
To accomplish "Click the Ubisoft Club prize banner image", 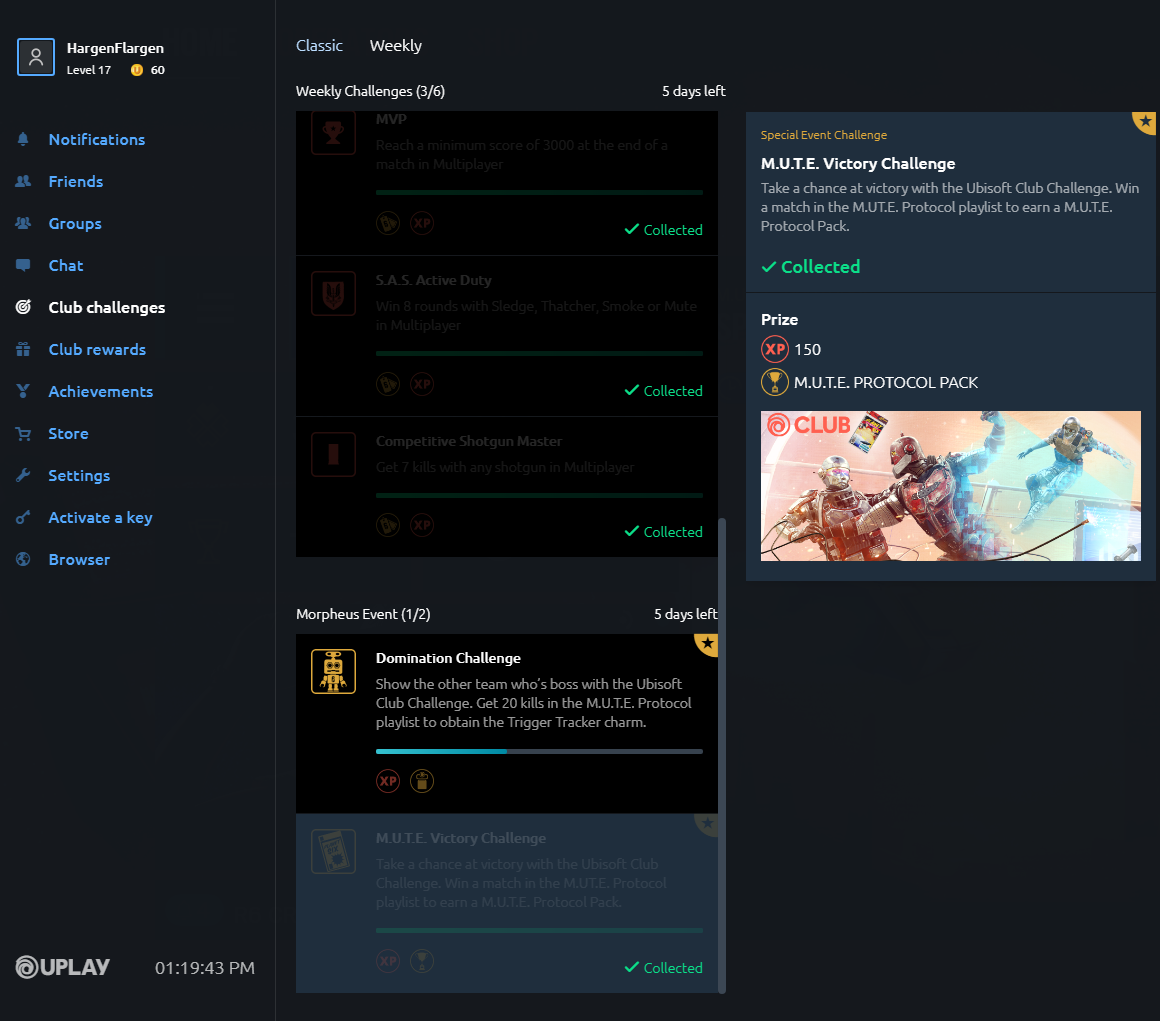I will point(951,486).
